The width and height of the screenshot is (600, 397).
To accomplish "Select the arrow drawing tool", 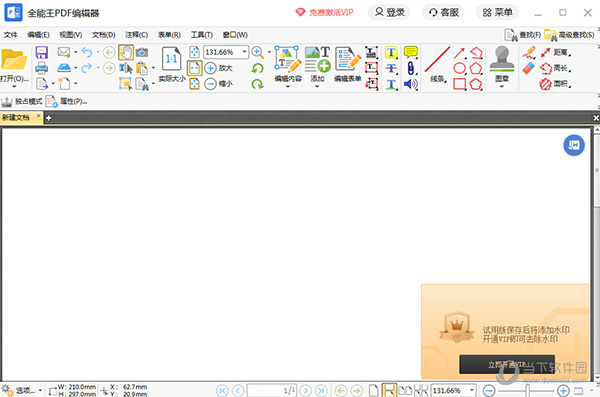I will (x=459, y=52).
